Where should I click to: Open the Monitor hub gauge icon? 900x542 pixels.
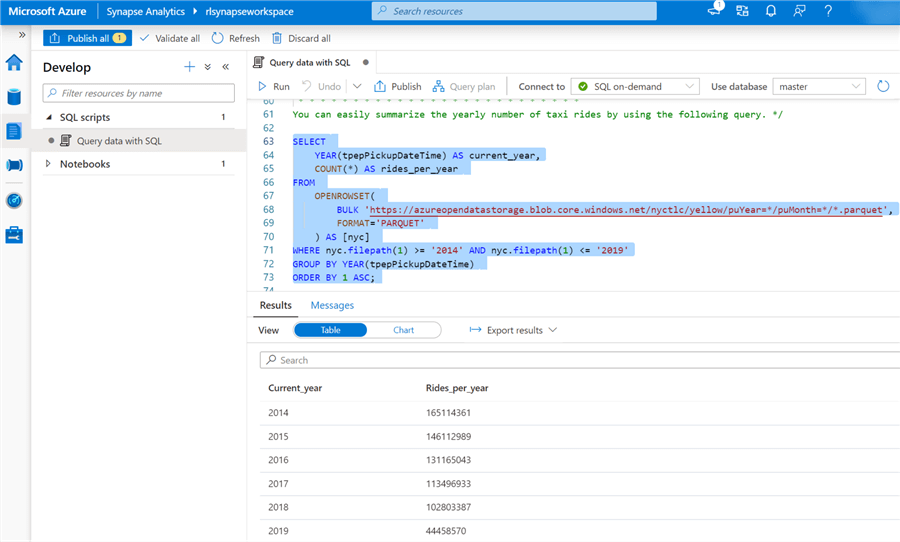tap(14, 200)
